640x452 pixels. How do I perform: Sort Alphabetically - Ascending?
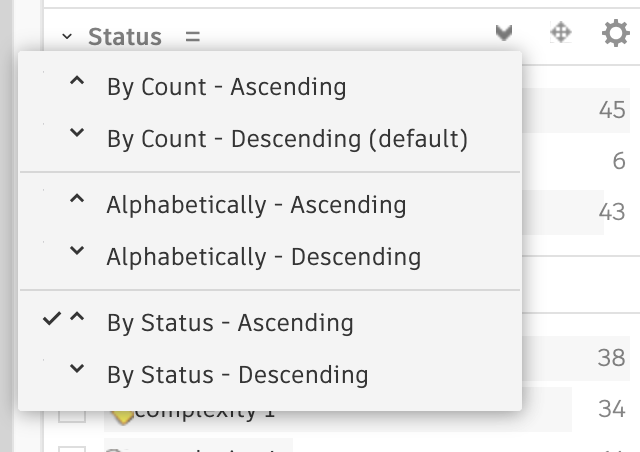pyautogui.click(x=256, y=205)
